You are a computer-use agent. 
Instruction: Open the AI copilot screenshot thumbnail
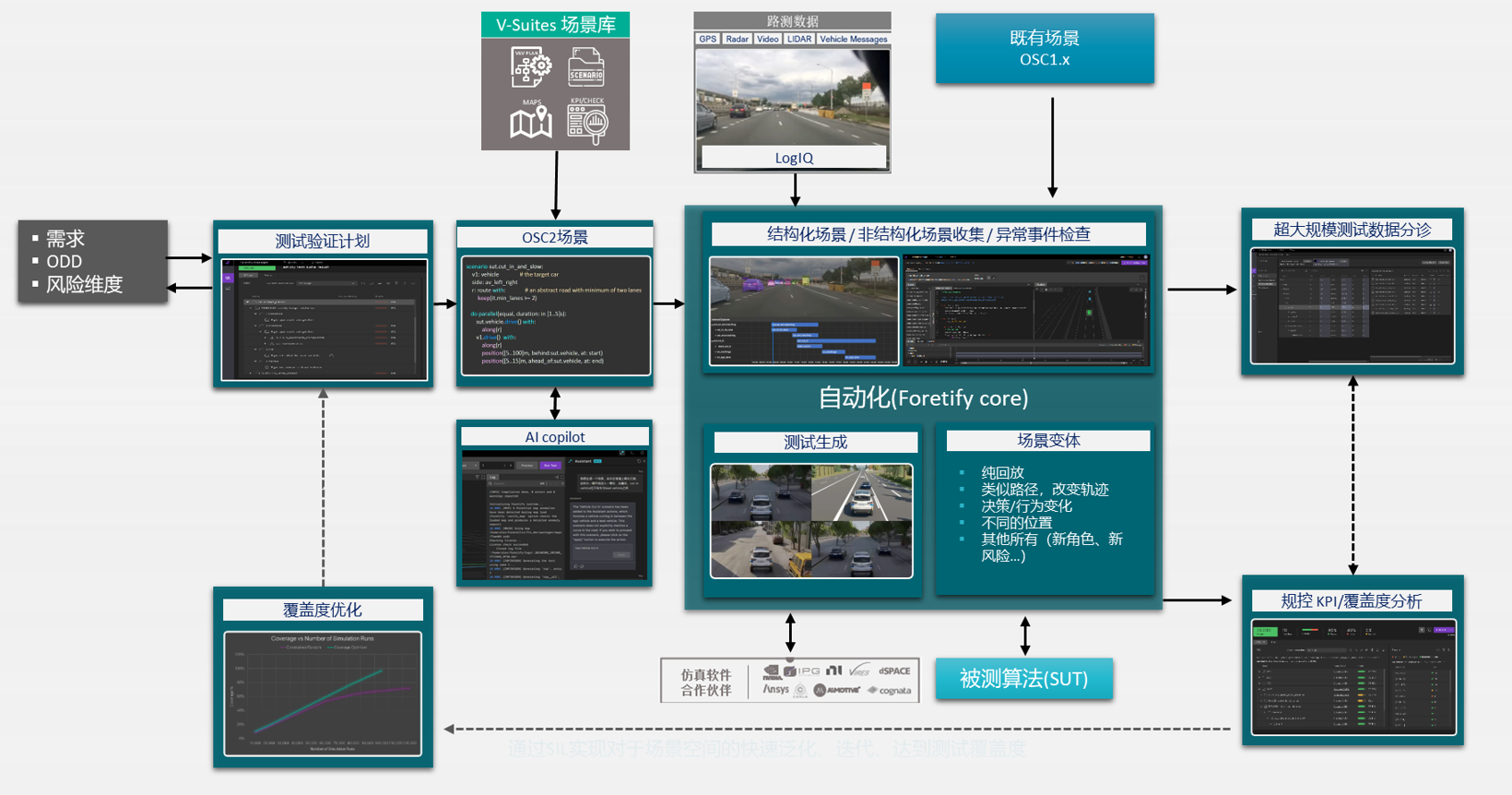click(555, 515)
